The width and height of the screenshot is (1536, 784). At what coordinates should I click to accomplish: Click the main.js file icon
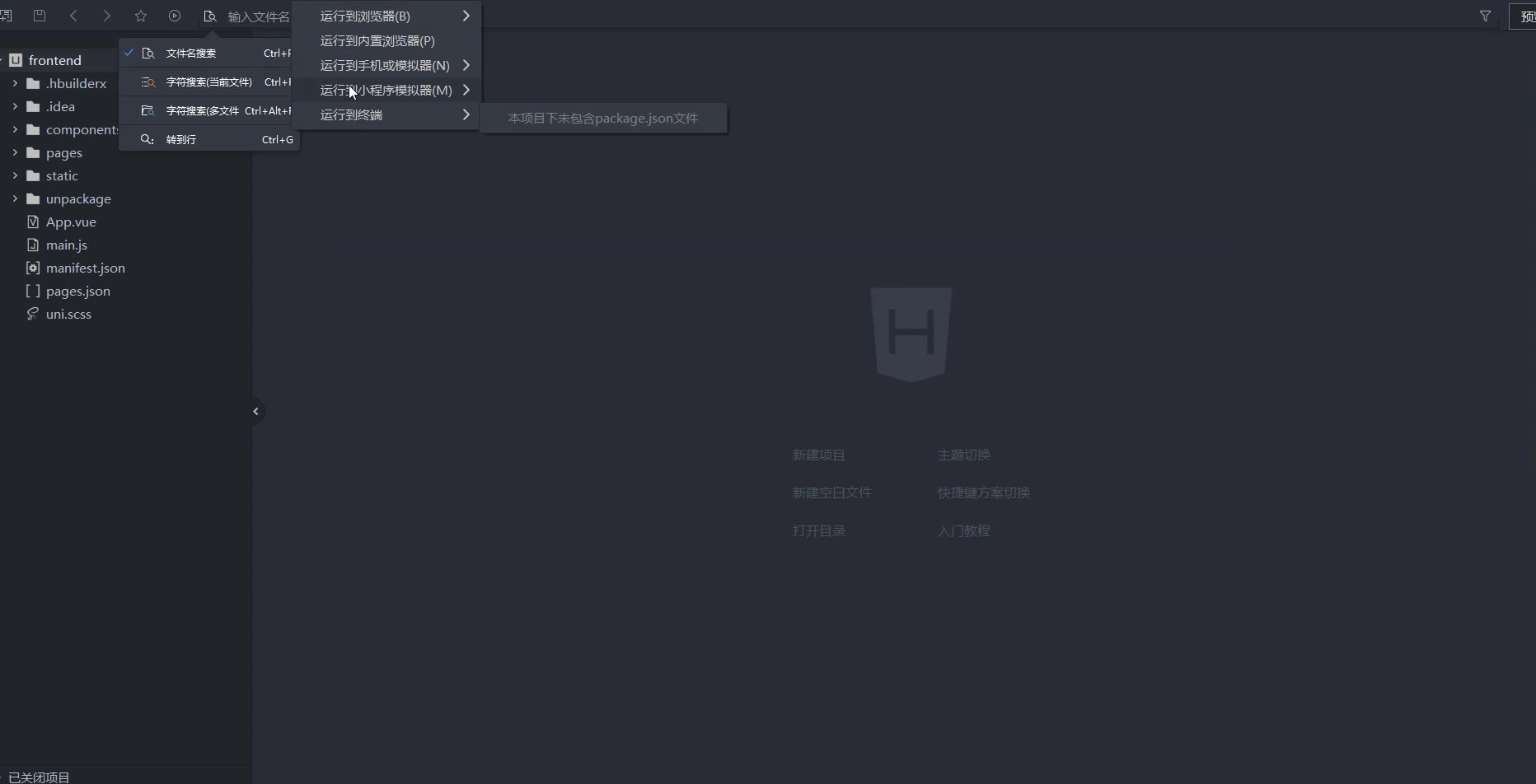click(33, 245)
